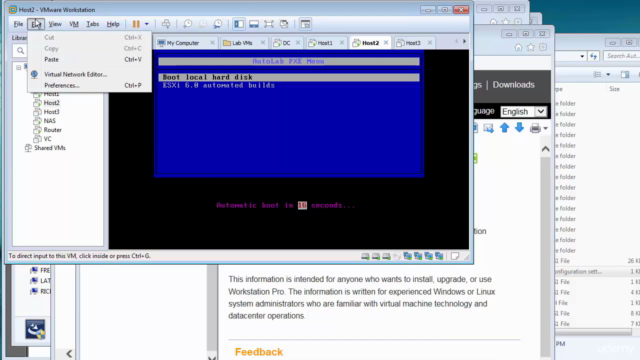The width and height of the screenshot is (640, 360).
Task: Click the Explorer refresh button
Action: [593, 56]
